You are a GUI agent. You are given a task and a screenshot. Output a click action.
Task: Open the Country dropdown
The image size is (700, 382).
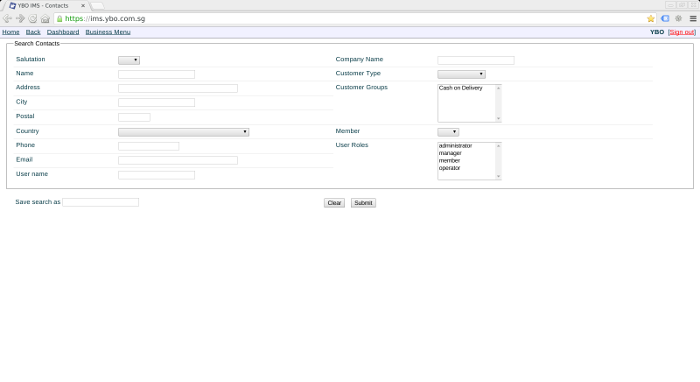(x=183, y=132)
